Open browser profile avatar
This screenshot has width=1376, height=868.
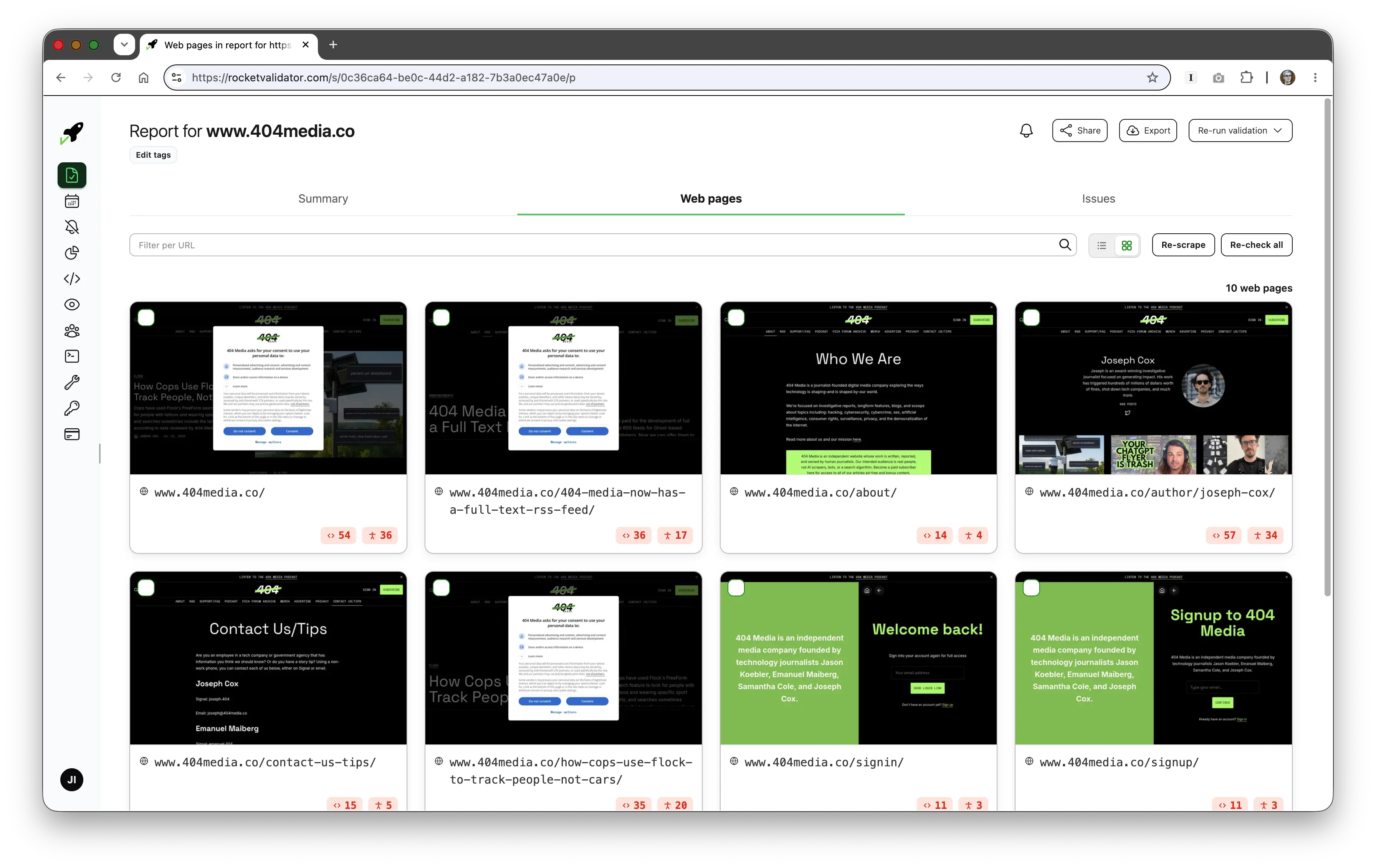[1287, 78]
